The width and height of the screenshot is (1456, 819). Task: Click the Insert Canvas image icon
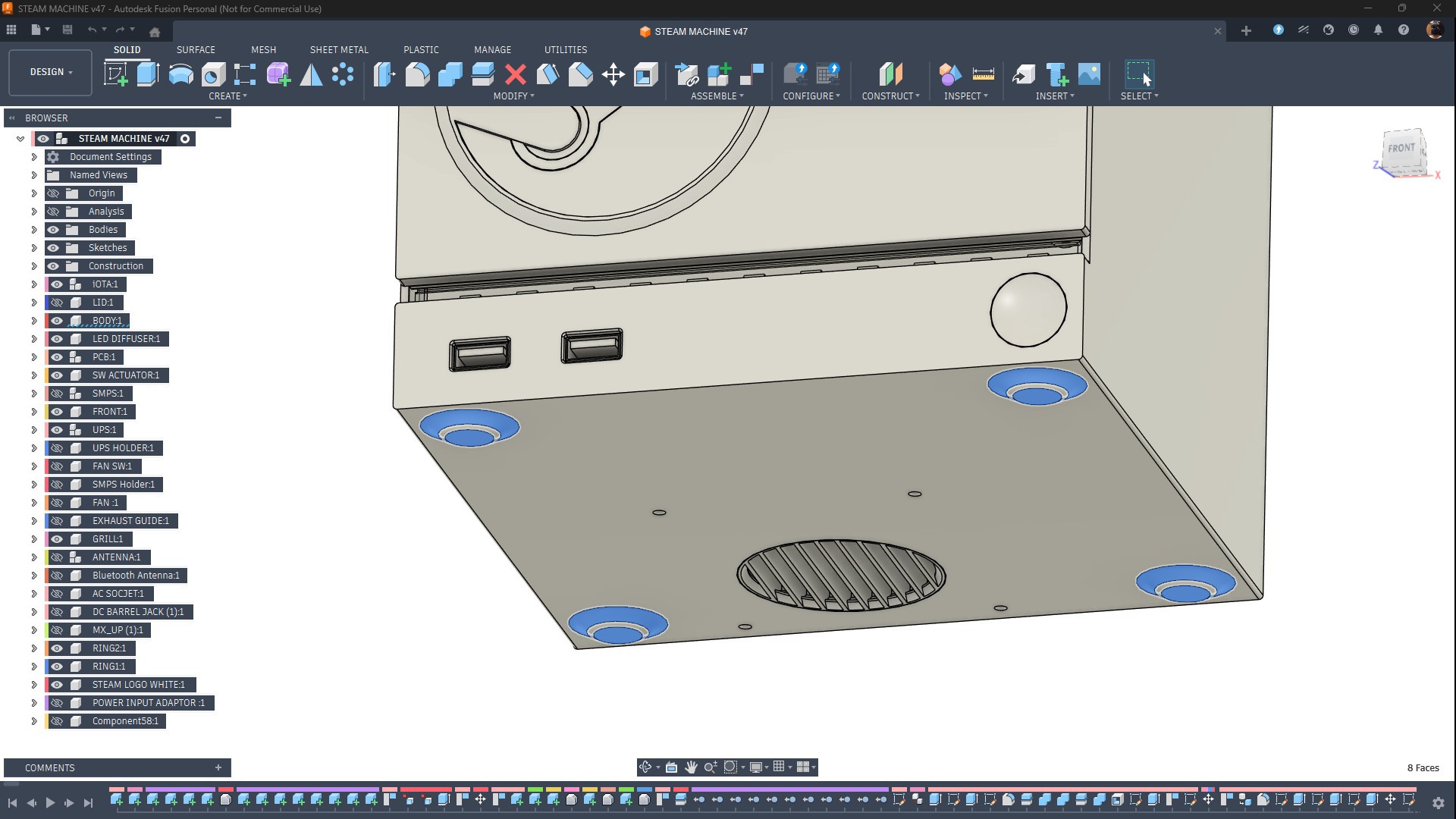coord(1089,74)
